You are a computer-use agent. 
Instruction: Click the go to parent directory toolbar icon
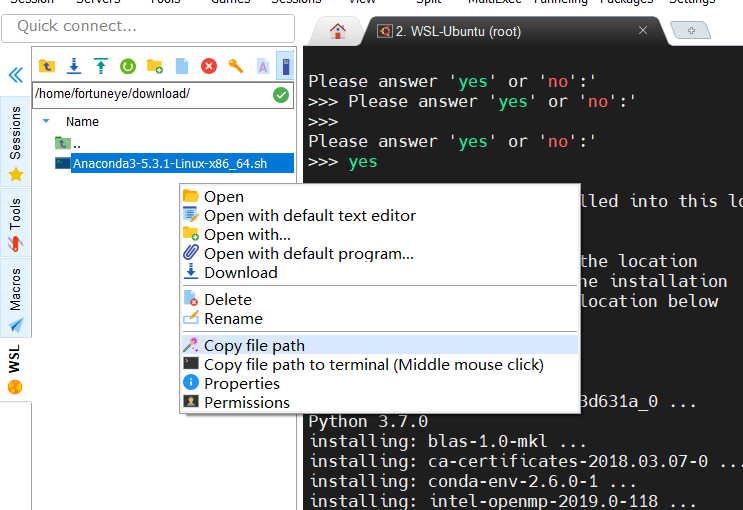[47, 66]
